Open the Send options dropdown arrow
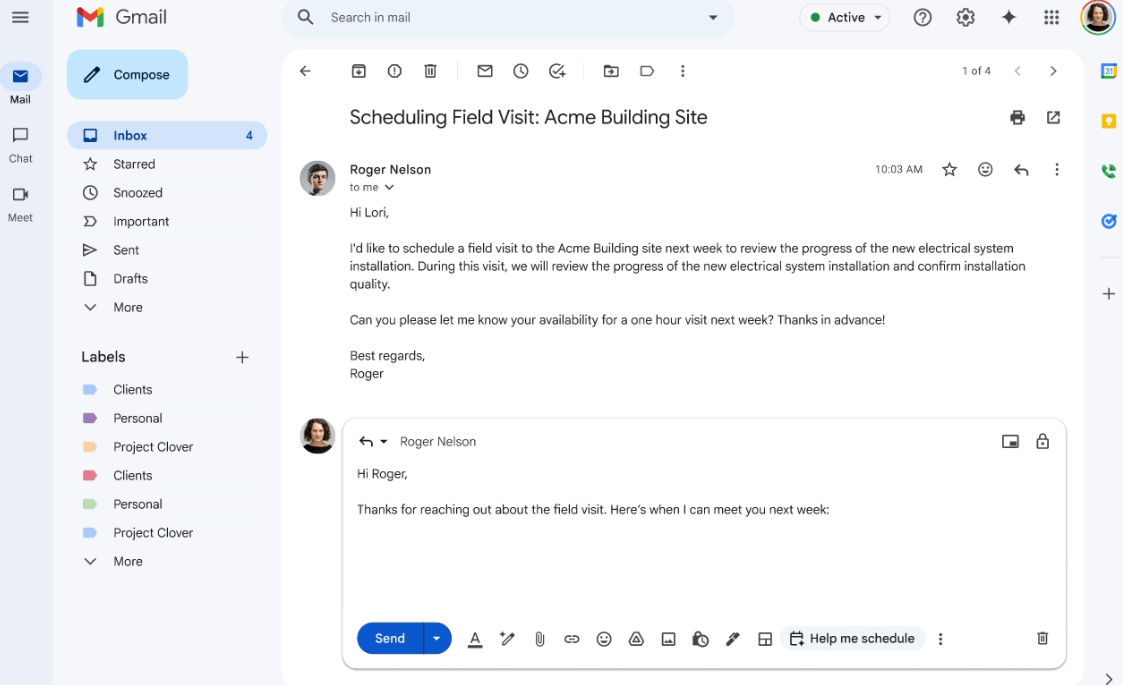 pyautogui.click(x=437, y=639)
